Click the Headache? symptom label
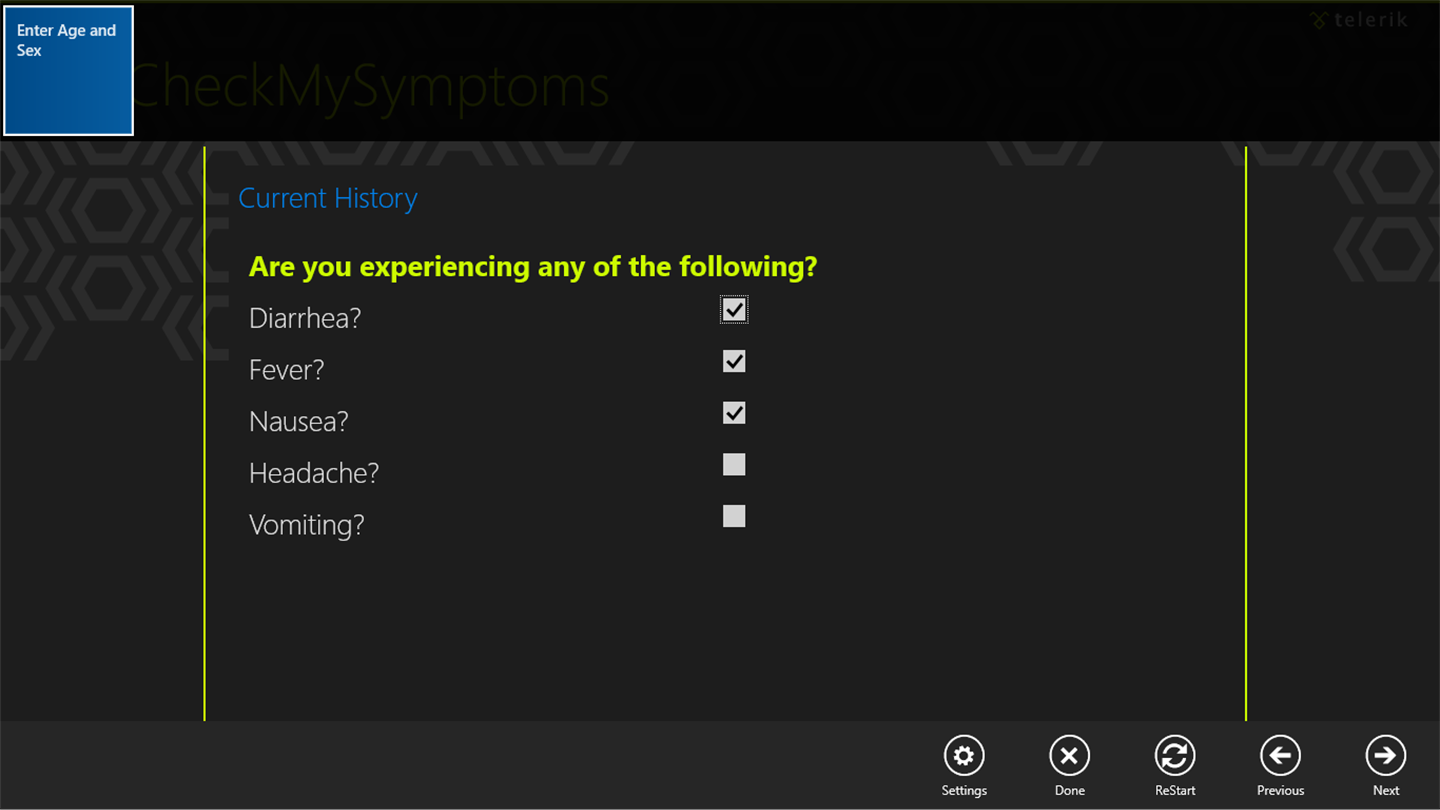 click(x=314, y=473)
